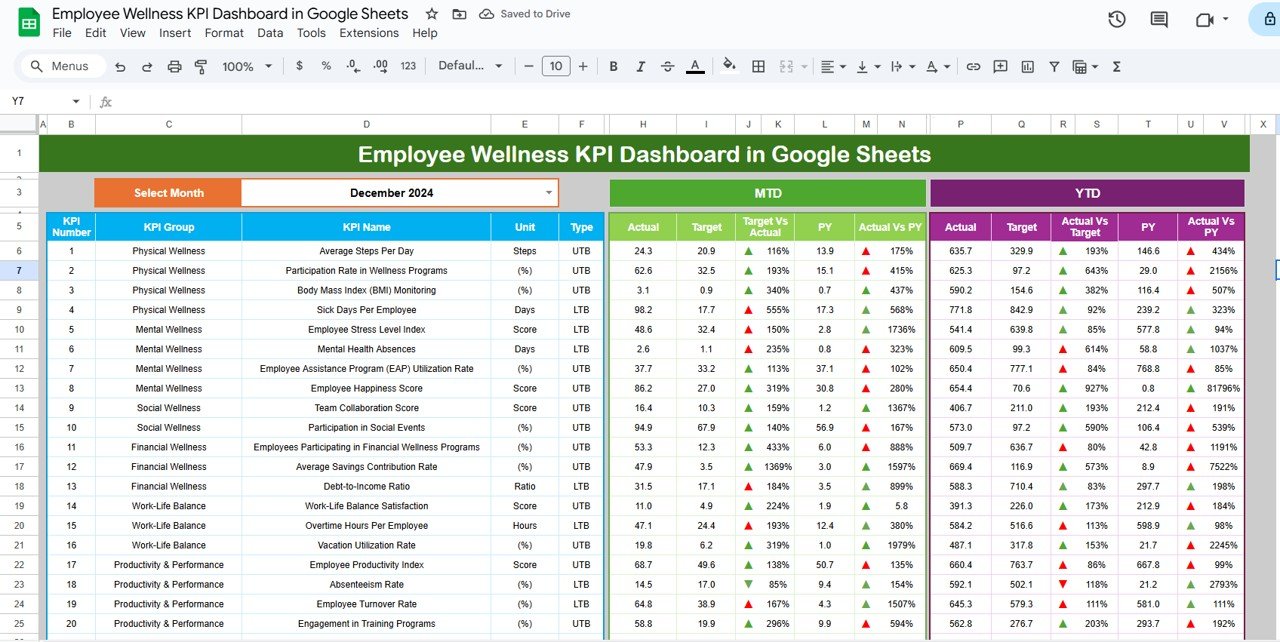The width and height of the screenshot is (1280, 642).
Task: Open the text color picker
Action: [x=695, y=66]
